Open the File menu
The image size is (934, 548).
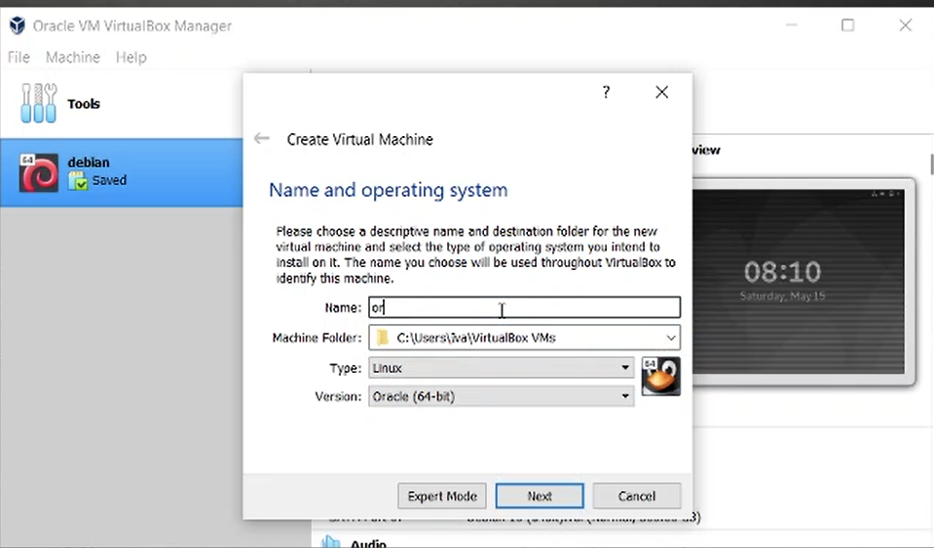pyautogui.click(x=19, y=57)
